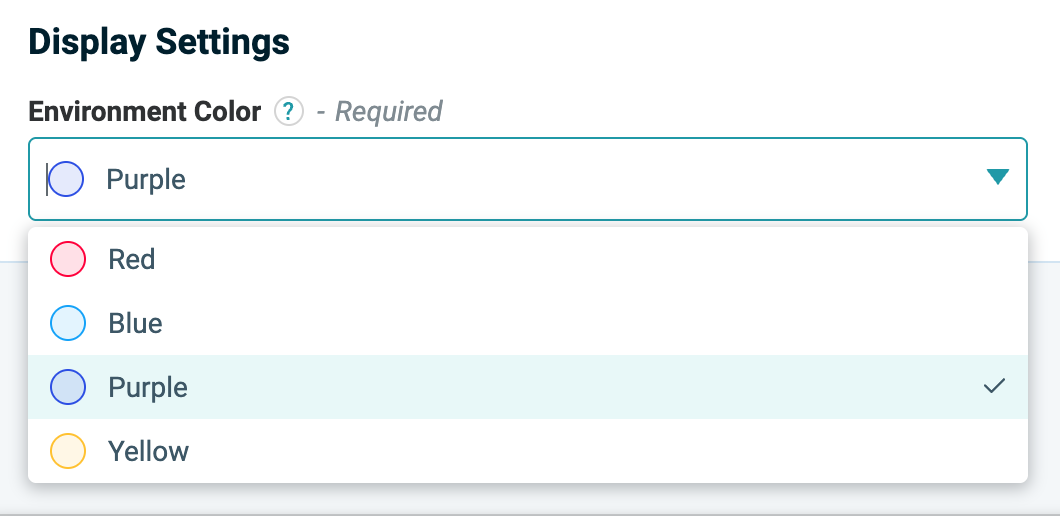1060x522 pixels.
Task: Click the 'Blue' text label
Action: (x=135, y=323)
